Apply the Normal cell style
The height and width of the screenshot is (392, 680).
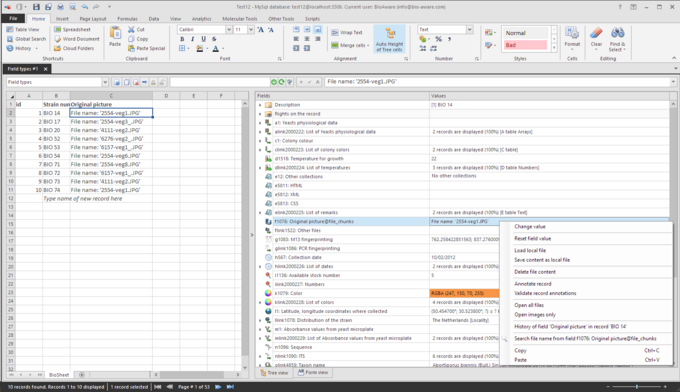525,33
